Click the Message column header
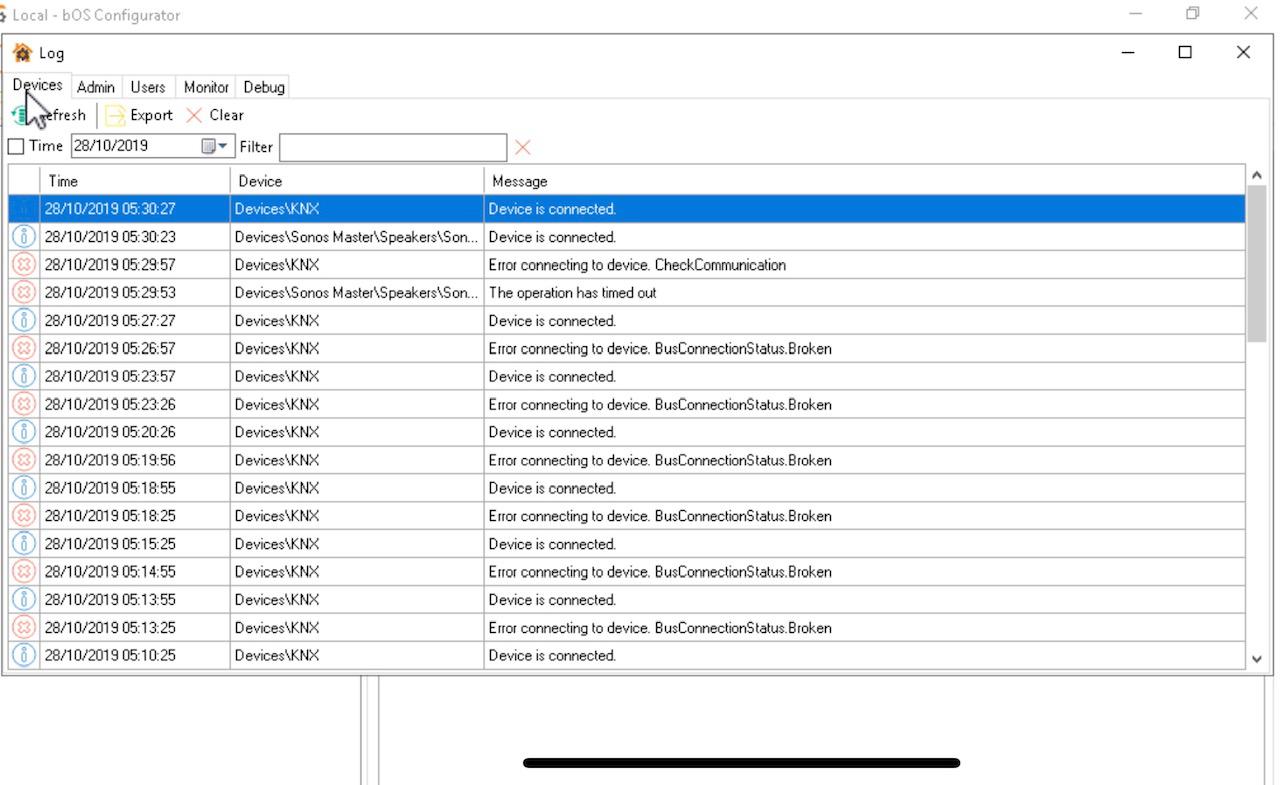Image resolution: width=1280 pixels, height=785 pixels. (x=864, y=181)
